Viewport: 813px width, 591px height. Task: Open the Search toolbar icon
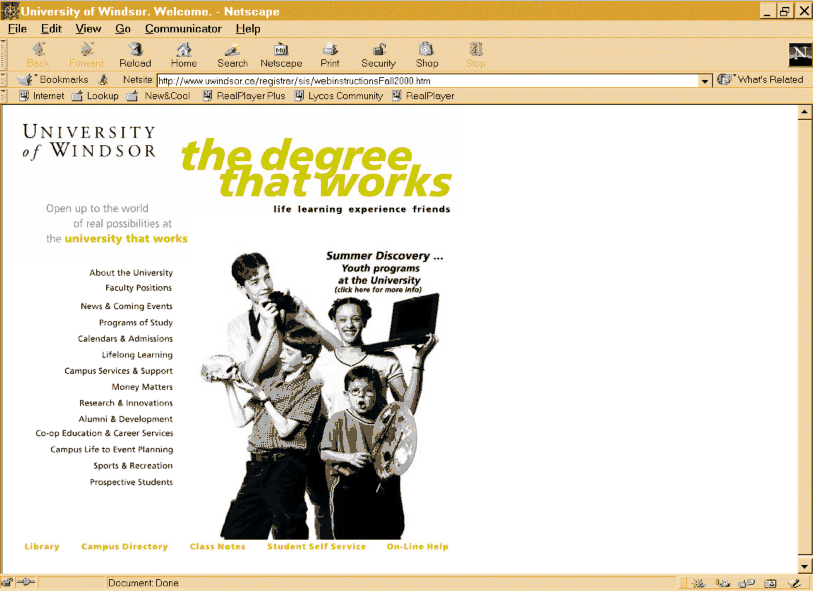pos(232,51)
